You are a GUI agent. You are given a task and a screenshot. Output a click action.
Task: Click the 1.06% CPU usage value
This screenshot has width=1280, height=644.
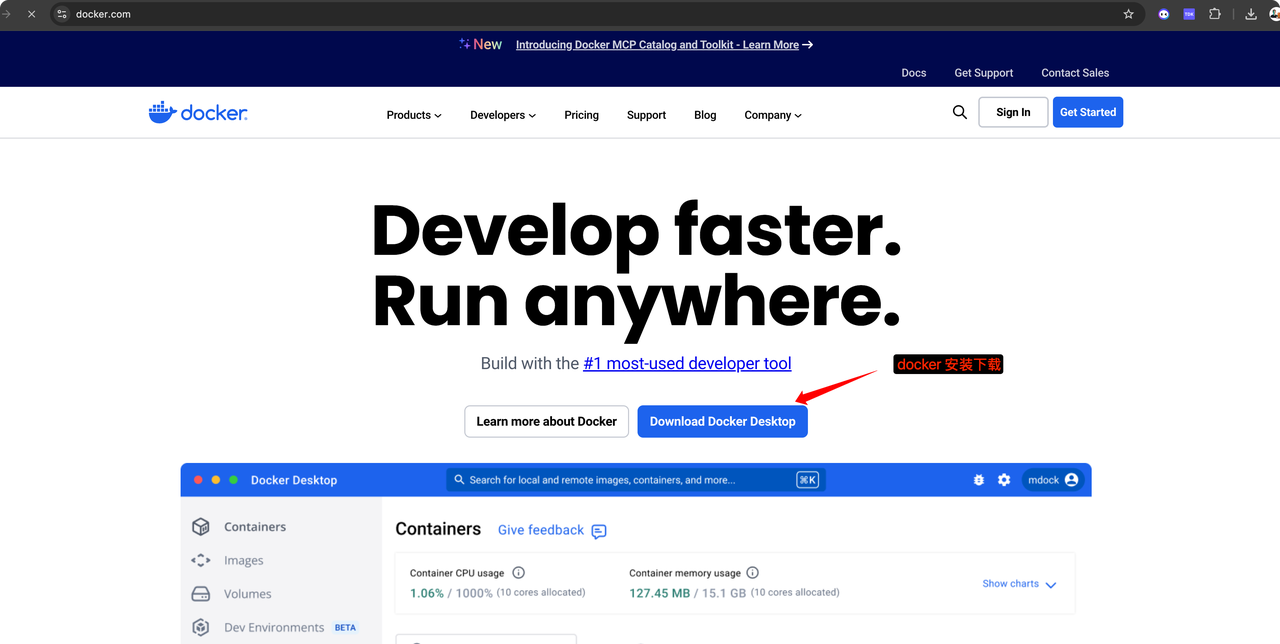(x=427, y=593)
